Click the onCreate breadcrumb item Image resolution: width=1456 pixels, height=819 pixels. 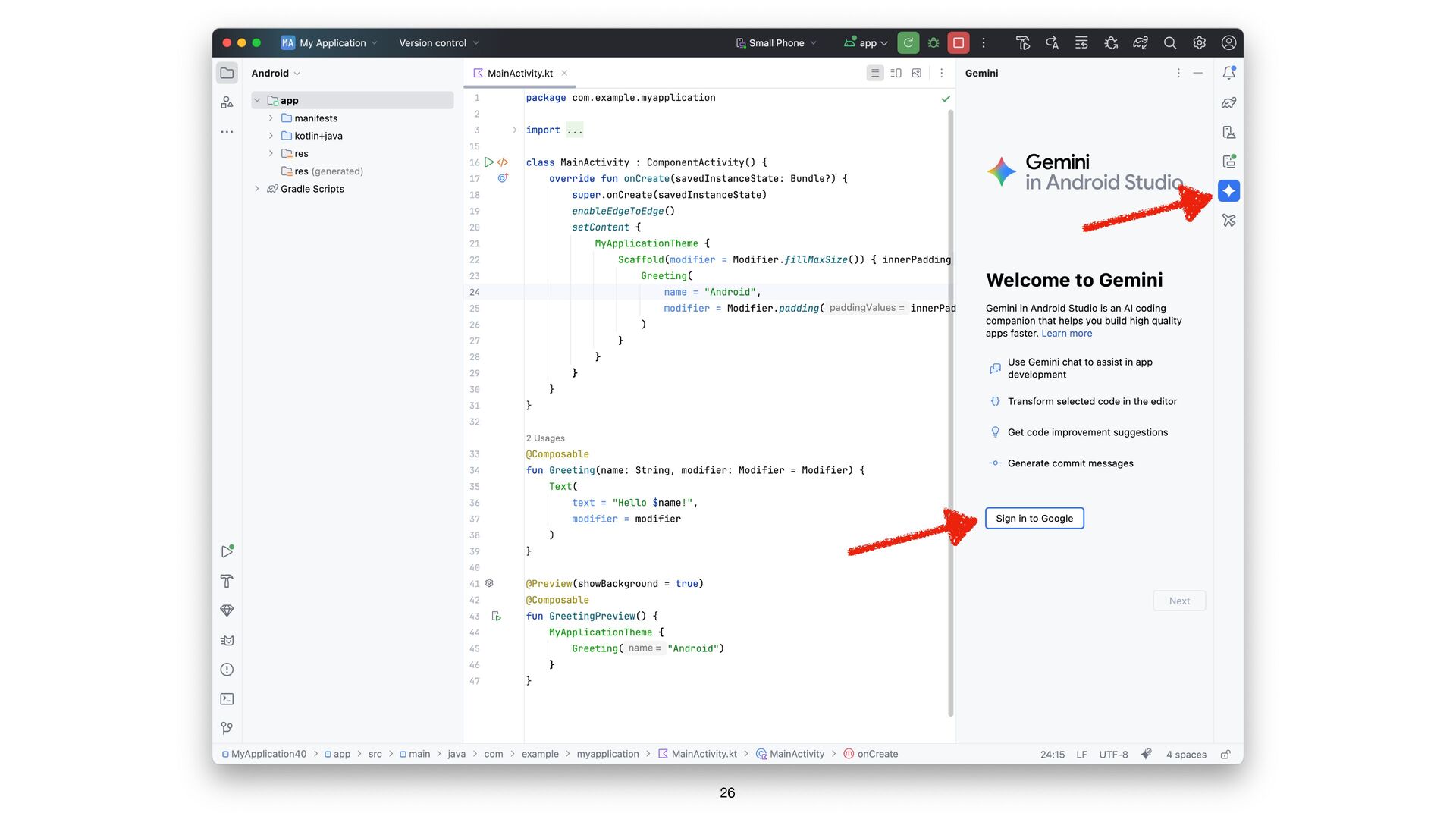(x=871, y=754)
